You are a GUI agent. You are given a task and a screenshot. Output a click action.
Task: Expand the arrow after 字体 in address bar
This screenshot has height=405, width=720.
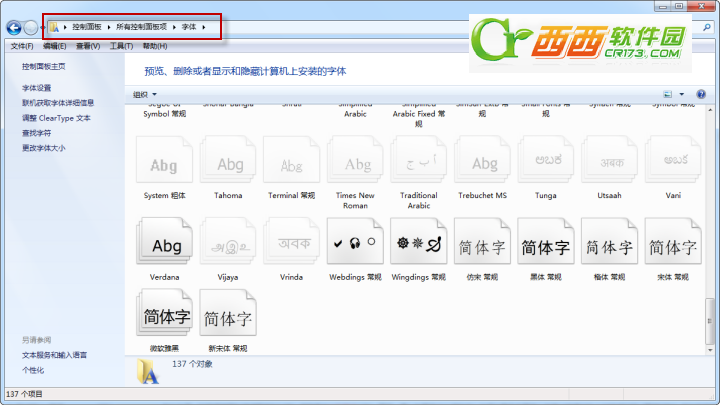coord(203,27)
